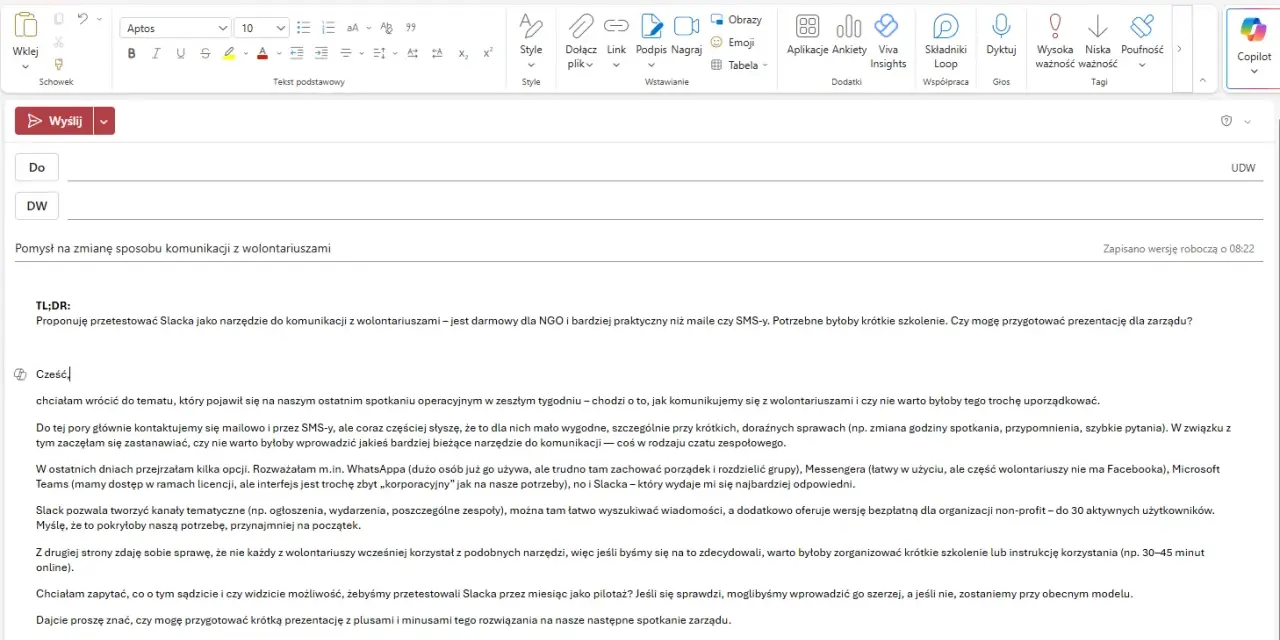Screen dimensions: 1280x640
Task: Click the undo arrow icon
Action: click(83, 19)
